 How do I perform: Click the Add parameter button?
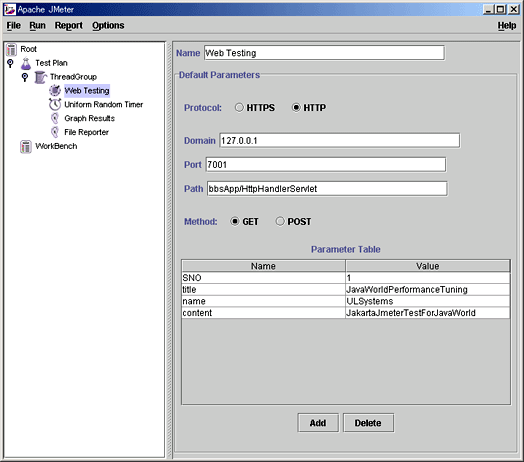pos(318,423)
